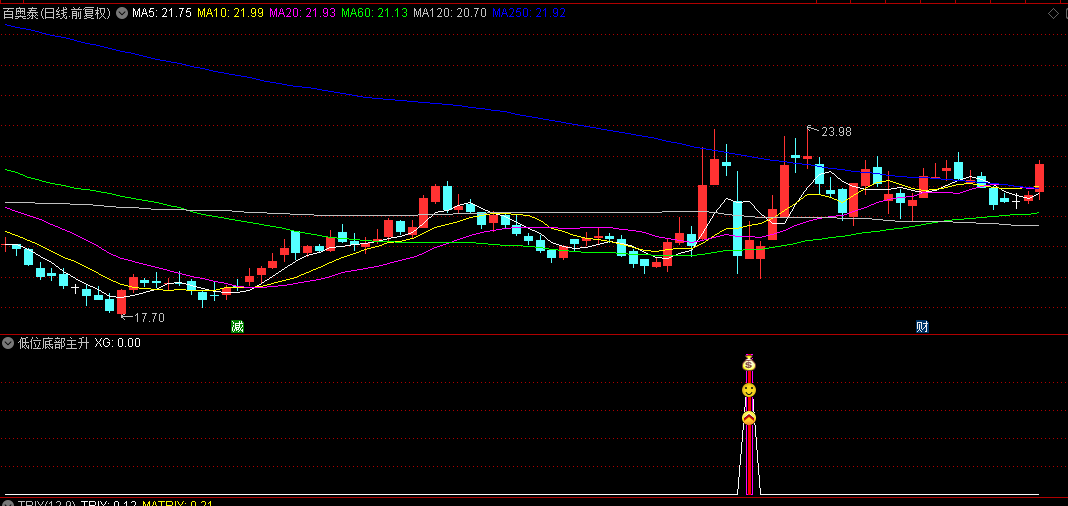The image size is (1068, 506).
Task: Open the dropdown beside 低位底部主升 indicator
Action: 8,343
